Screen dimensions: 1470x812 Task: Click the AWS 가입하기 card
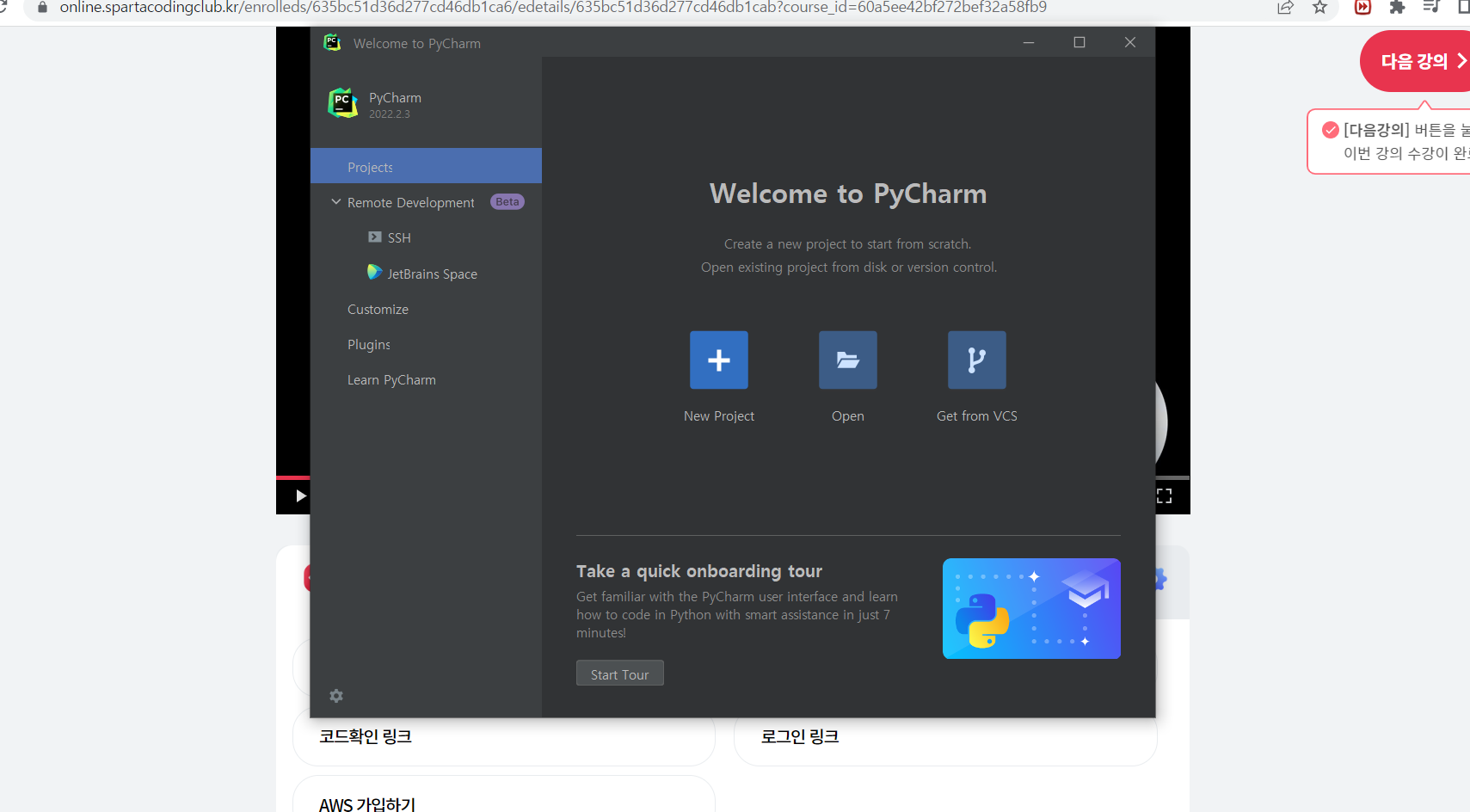pos(504,795)
